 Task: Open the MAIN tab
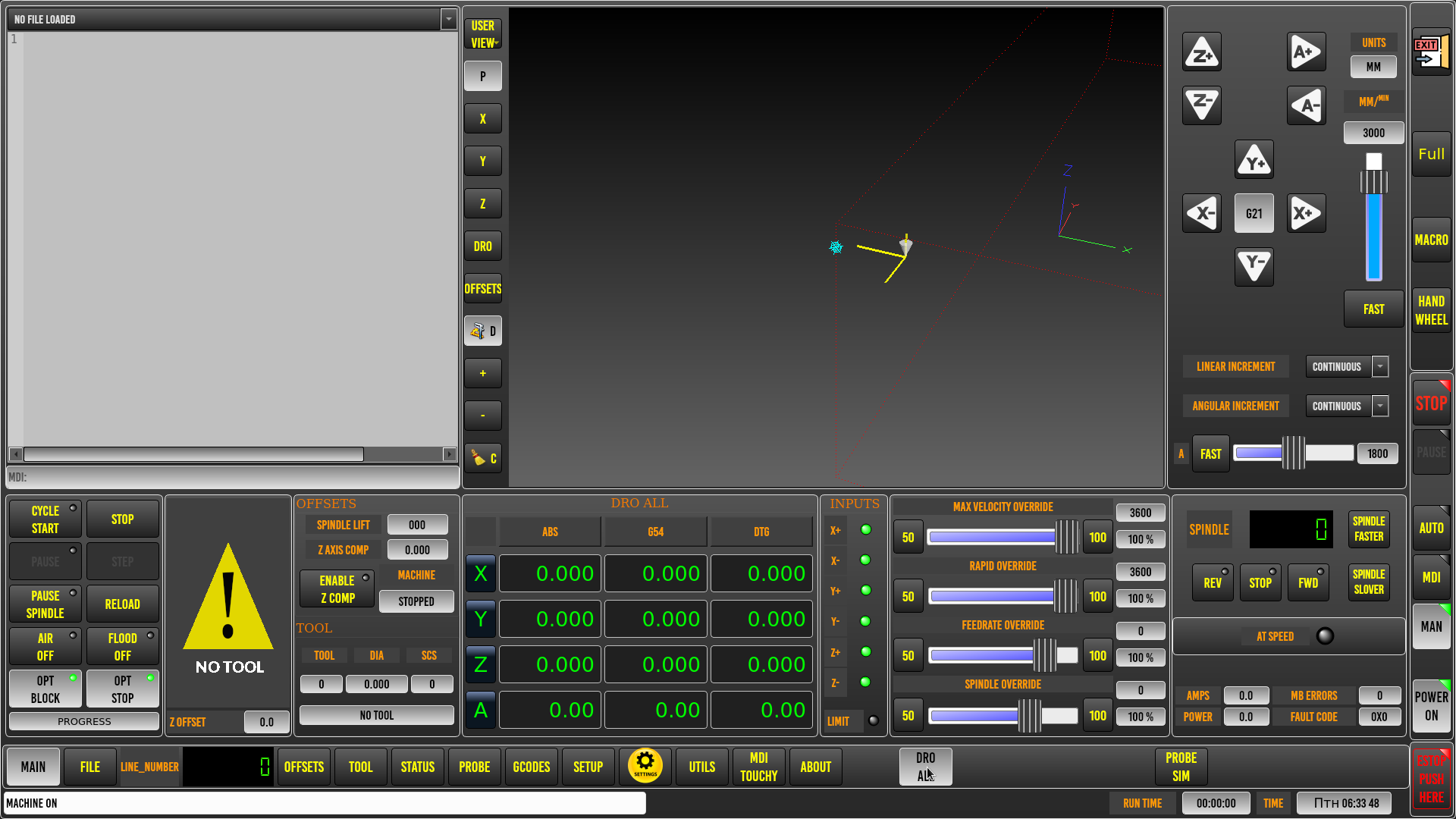(x=33, y=767)
